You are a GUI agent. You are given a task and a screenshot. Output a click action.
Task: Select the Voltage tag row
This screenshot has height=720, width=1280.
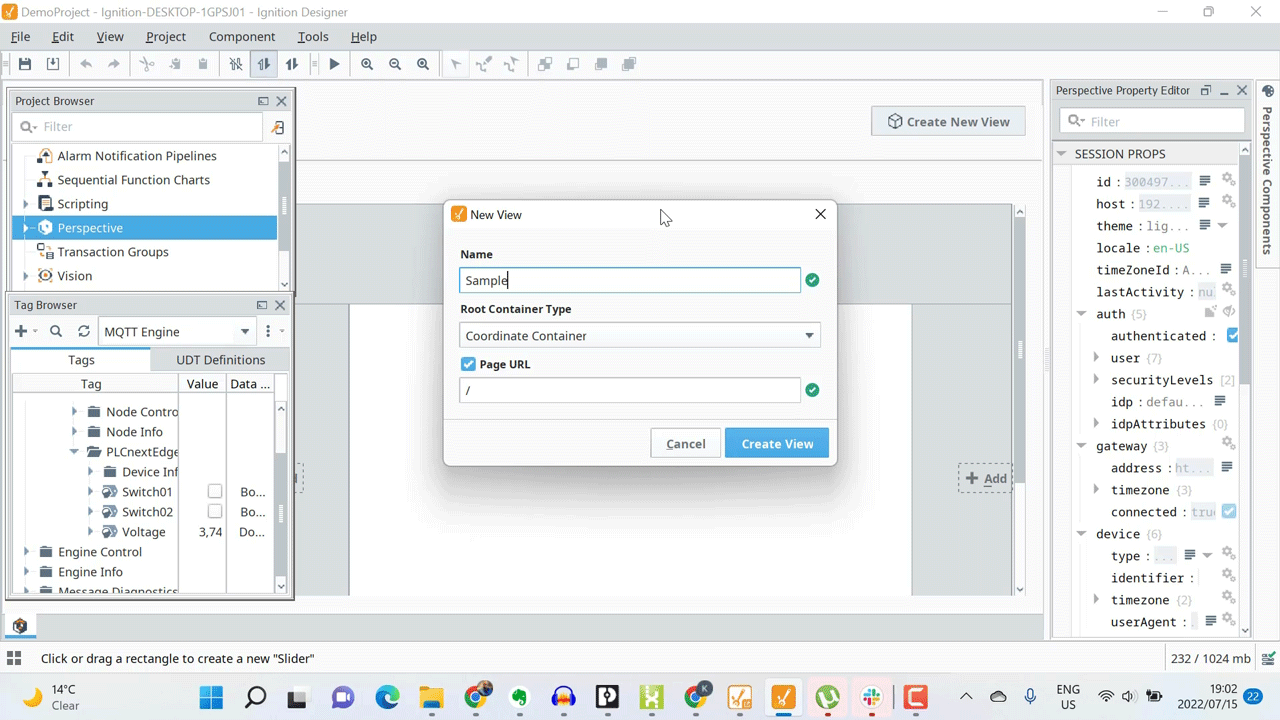point(143,532)
